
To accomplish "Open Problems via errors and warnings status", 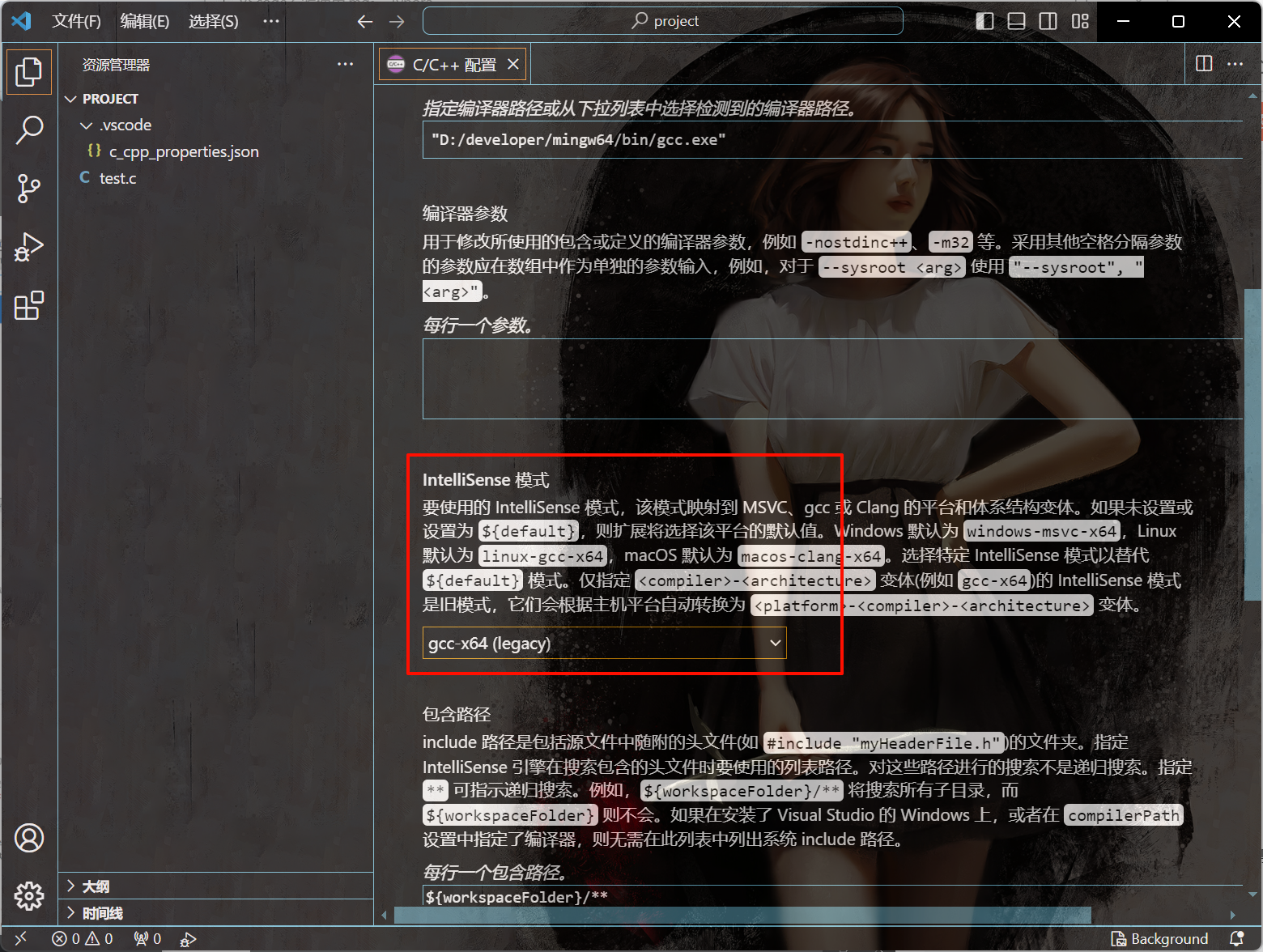I will 83,938.
